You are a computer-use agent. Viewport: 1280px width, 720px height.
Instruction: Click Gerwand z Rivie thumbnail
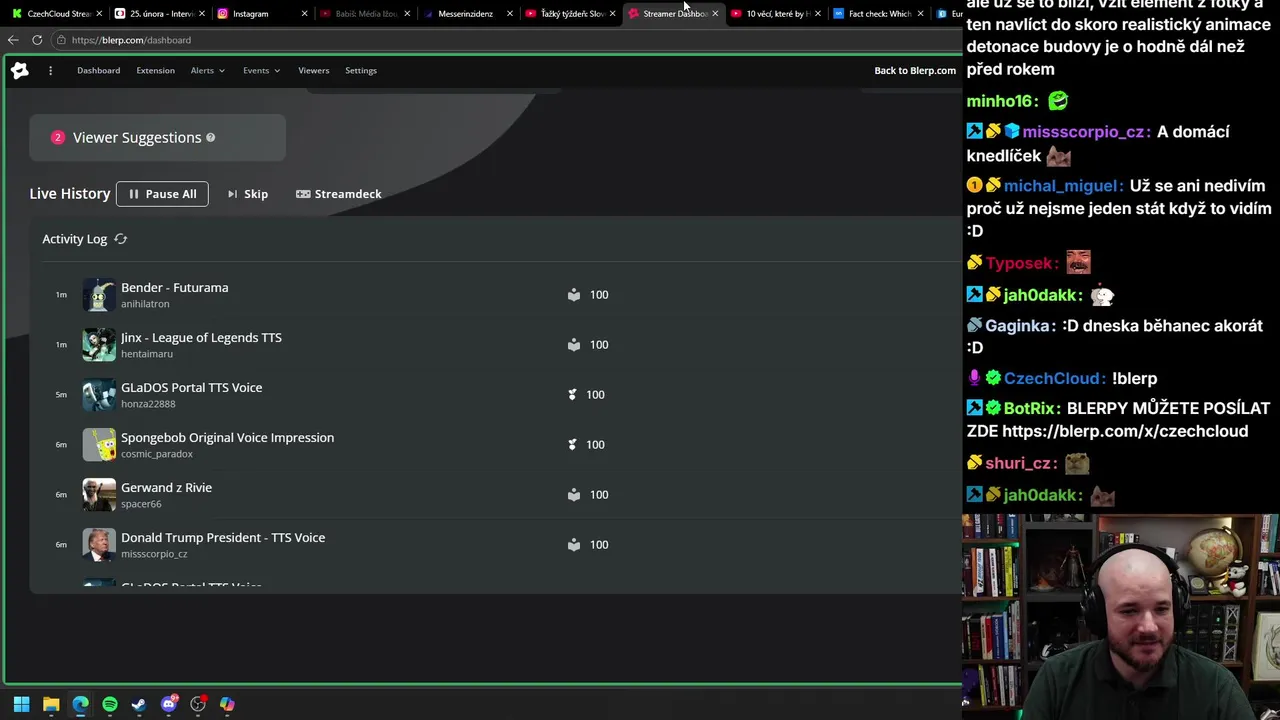(99, 495)
